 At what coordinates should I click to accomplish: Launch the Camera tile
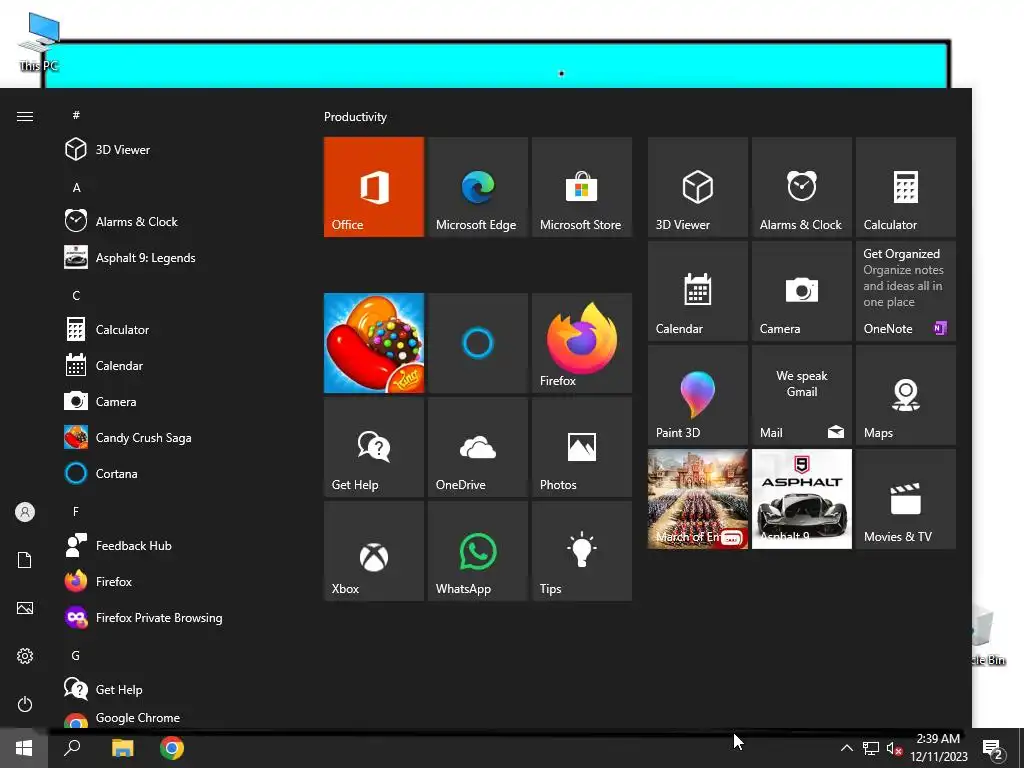coord(801,291)
